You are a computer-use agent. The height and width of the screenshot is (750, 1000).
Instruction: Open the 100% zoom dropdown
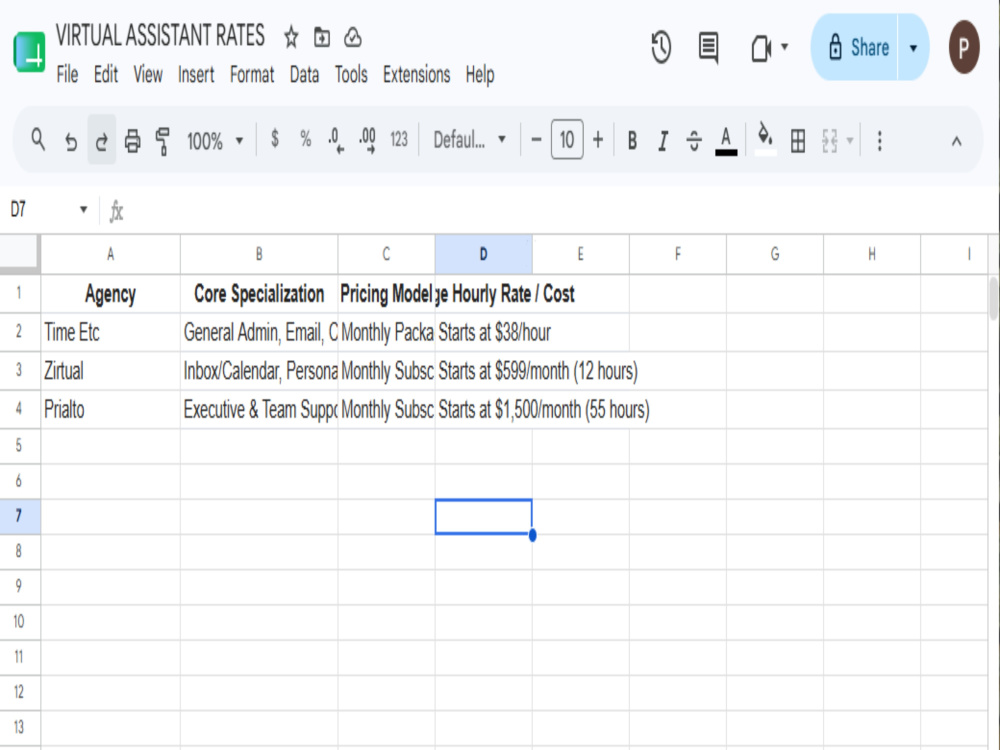click(x=215, y=140)
